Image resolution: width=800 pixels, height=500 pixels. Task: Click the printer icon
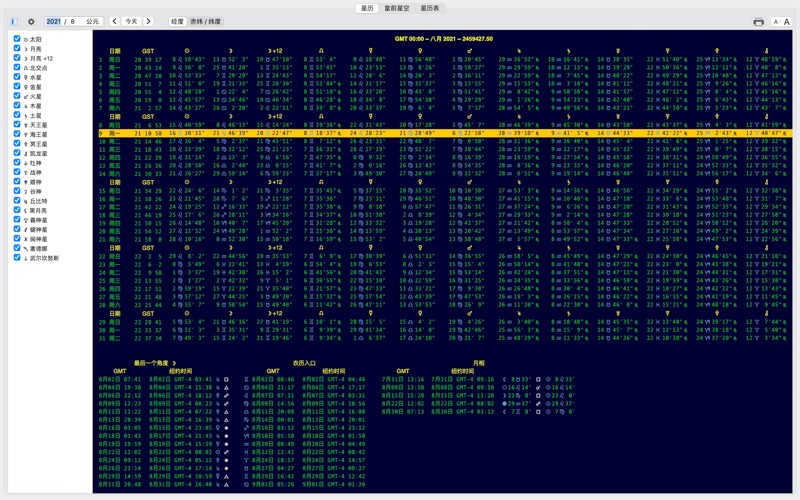[x=758, y=21]
